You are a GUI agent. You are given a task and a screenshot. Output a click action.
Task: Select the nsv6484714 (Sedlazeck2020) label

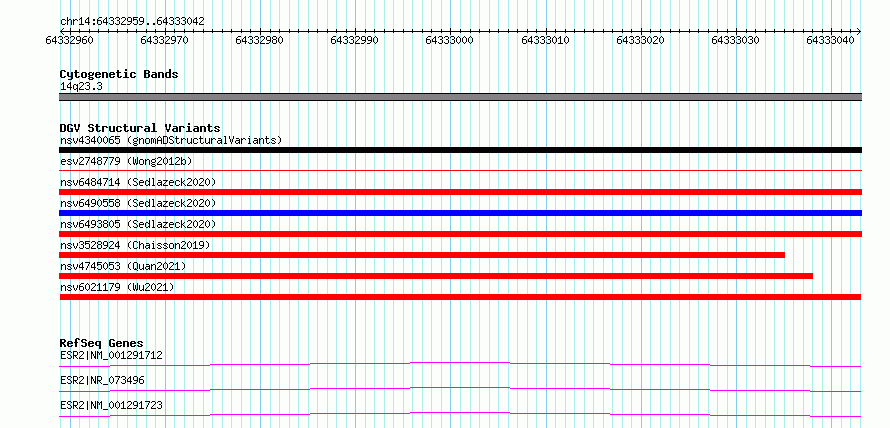[138, 182]
